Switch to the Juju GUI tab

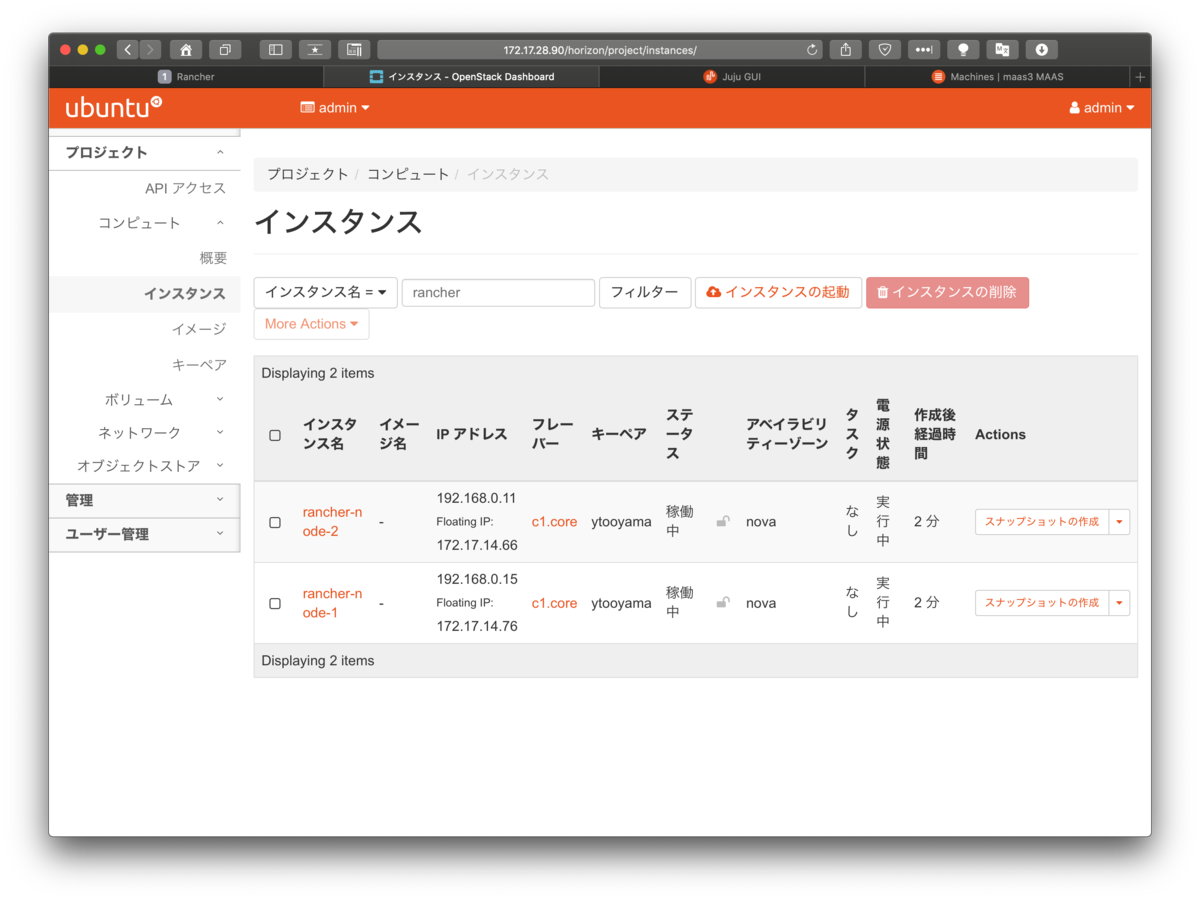point(732,77)
